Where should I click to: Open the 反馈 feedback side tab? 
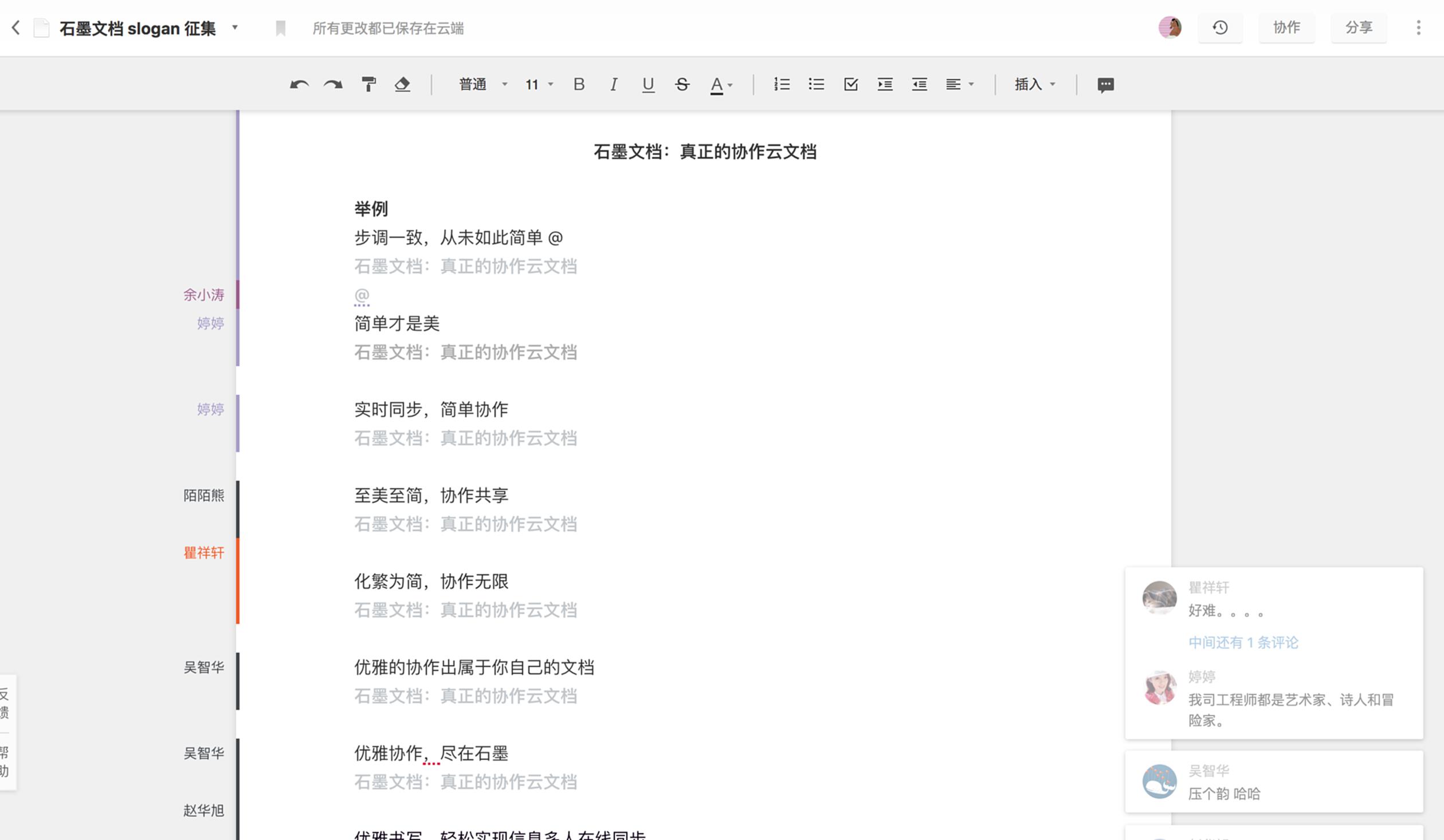(5, 703)
